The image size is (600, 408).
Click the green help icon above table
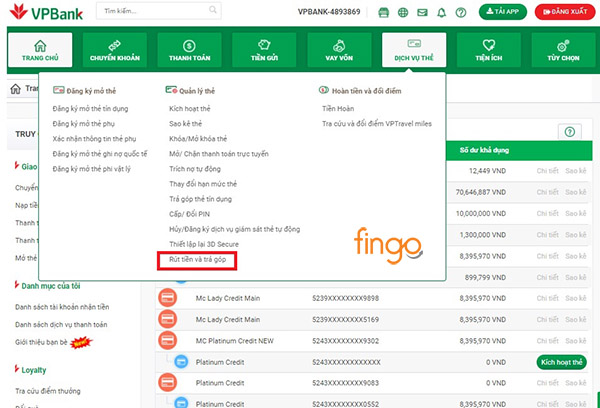(570, 132)
